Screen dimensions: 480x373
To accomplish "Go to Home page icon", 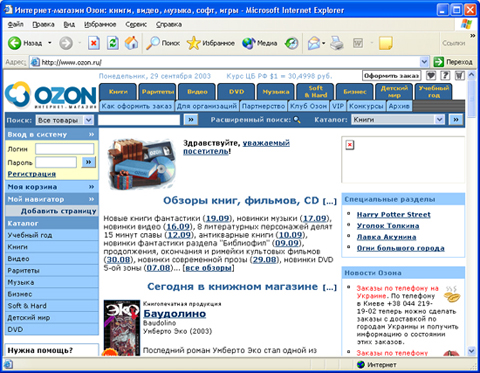I will click(x=131, y=43).
